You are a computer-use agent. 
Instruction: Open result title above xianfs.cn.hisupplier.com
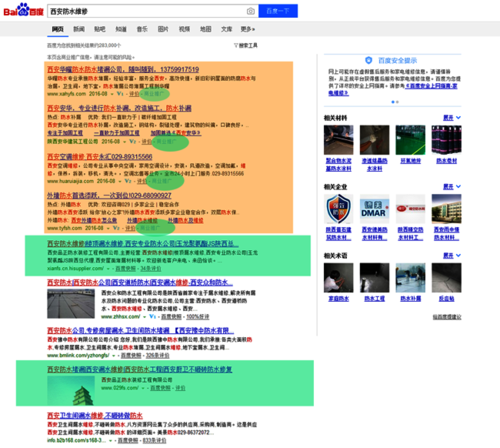[x=143, y=244]
